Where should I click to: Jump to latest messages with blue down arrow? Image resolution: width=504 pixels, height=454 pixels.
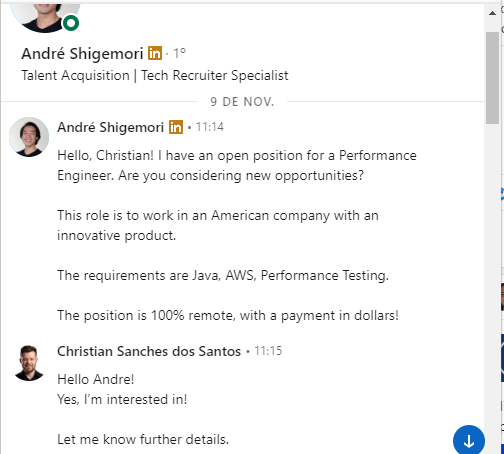[x=469, y=441]
